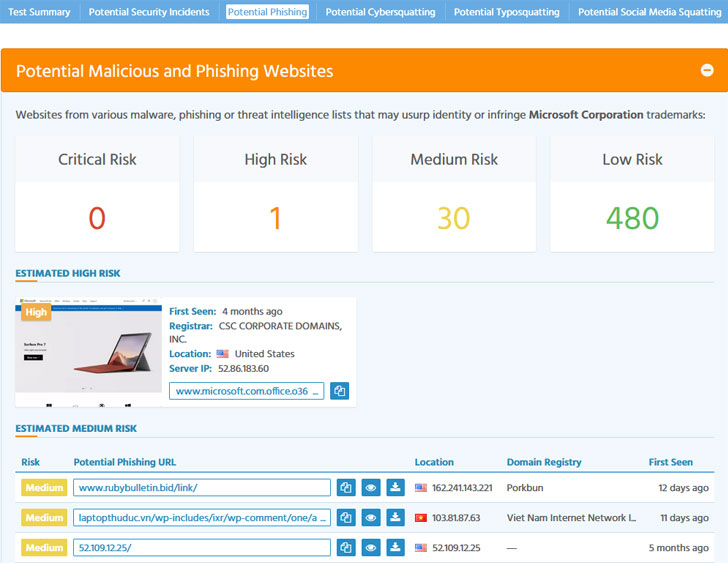Click the CSC CORPORATE DOMAINS registrar text
Screen dimensions: 728x563
(256, 332)
